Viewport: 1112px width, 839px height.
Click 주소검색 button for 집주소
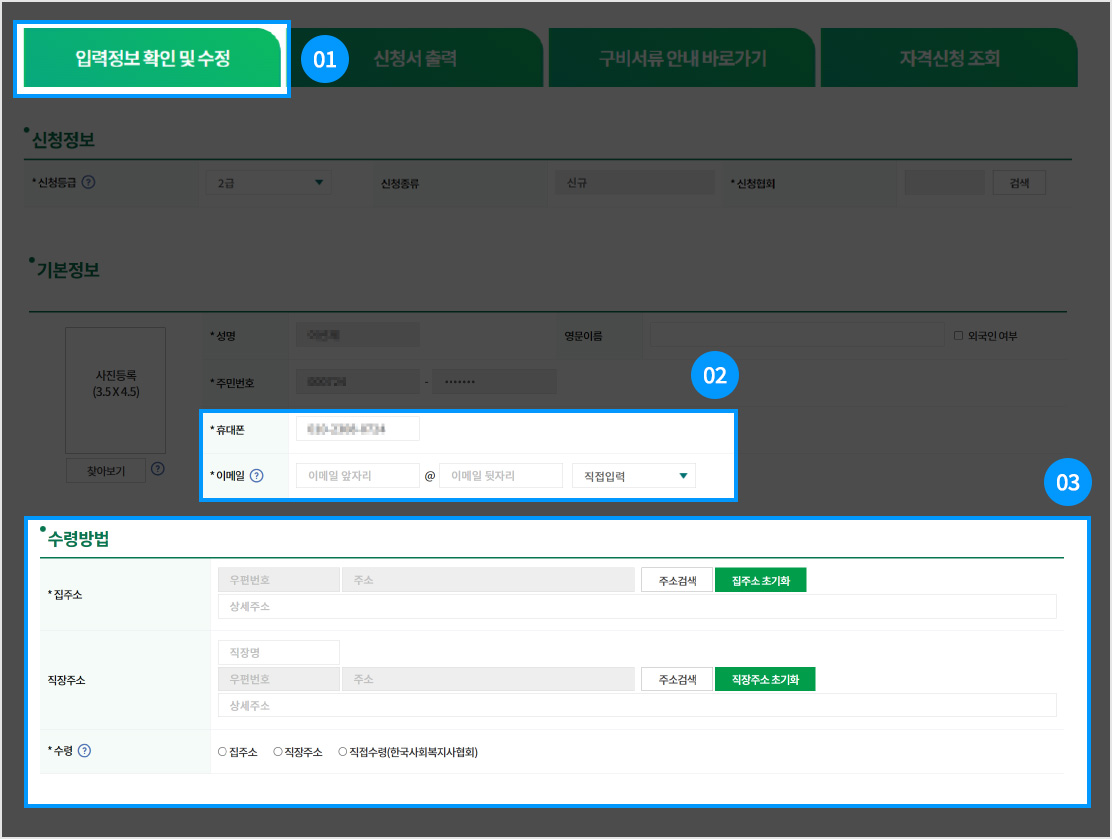click(676, 580)
